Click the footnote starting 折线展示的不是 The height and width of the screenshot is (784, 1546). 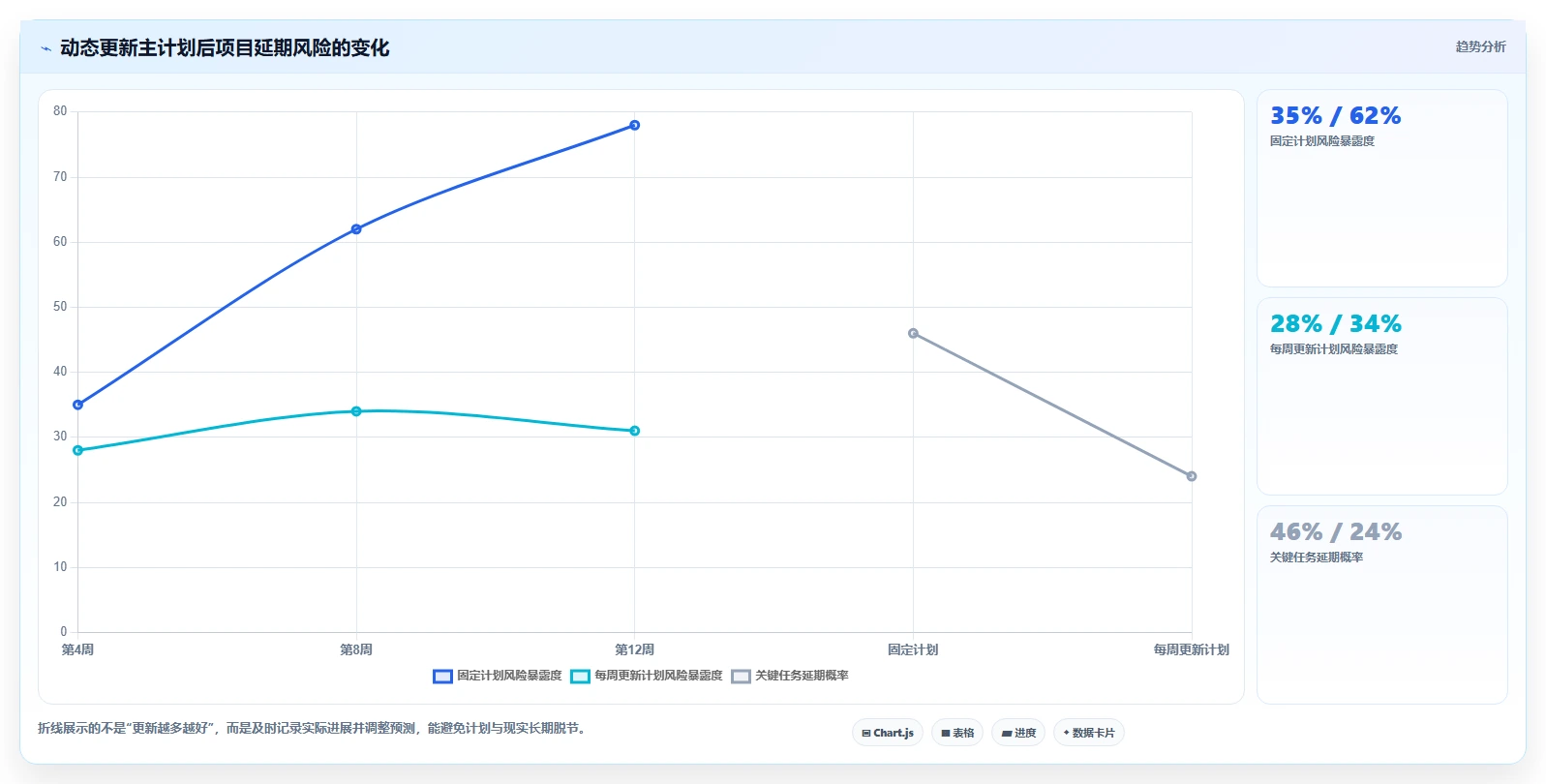point(314,728)
